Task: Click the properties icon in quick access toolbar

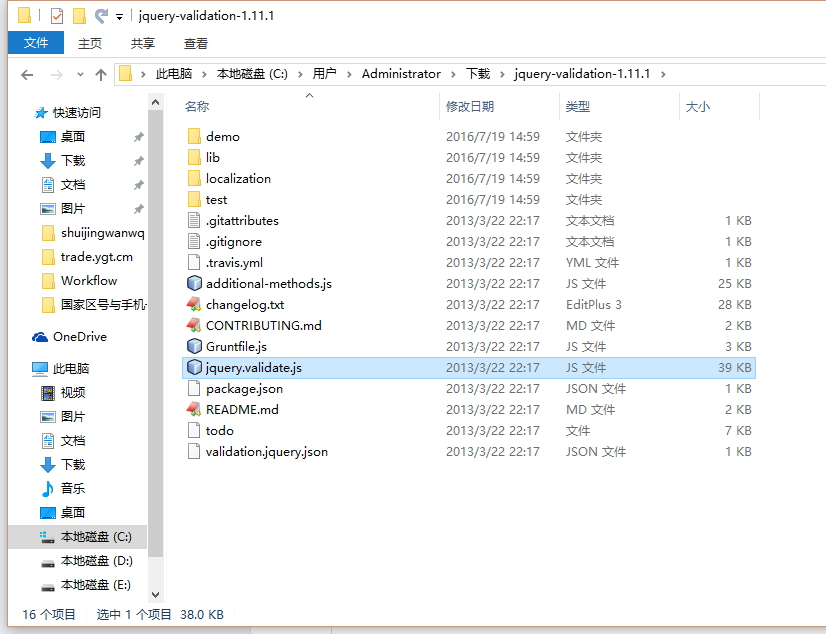Action: [57, 16]
